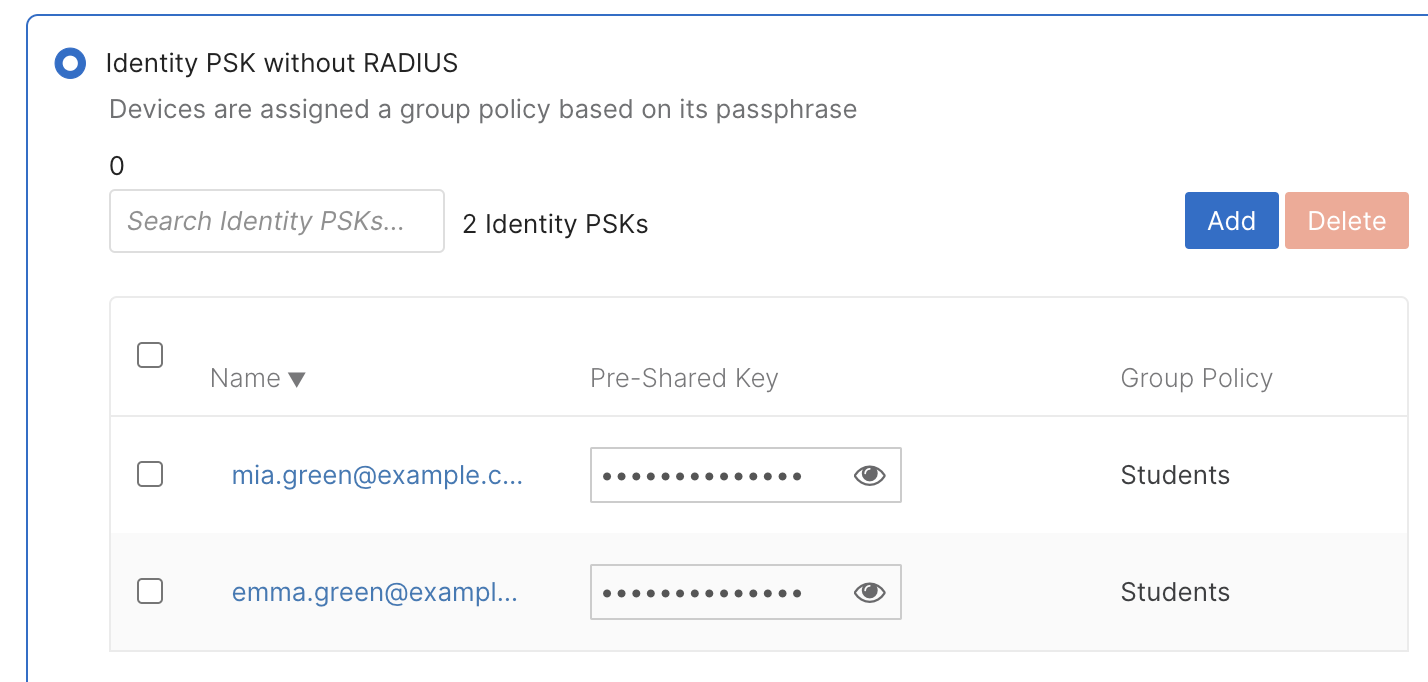Viewport: 1428px width, 682px height.
Task: Click the Add button
Action: pyautogui.click(x=1231, y=220)
